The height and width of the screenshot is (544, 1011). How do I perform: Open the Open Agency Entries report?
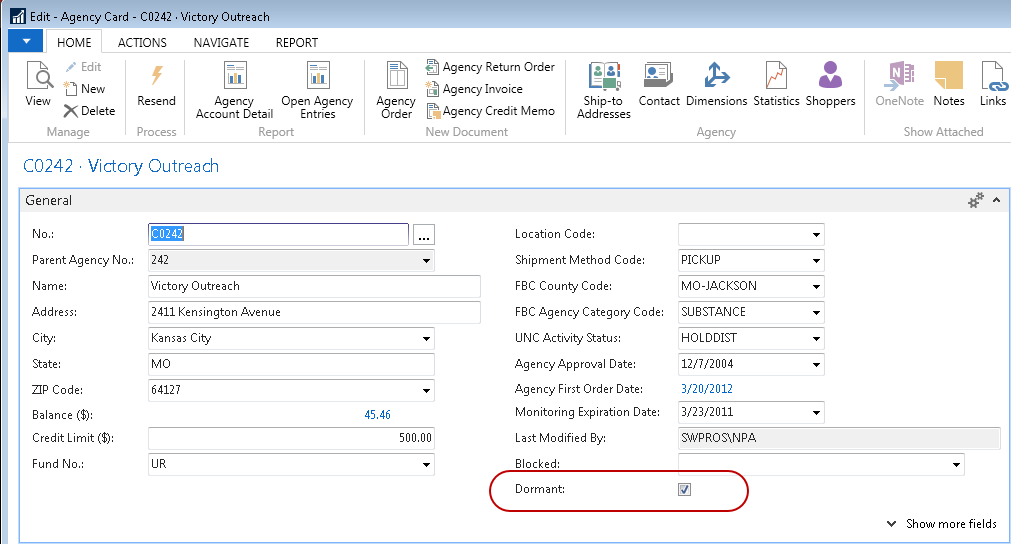pos(317,90)
